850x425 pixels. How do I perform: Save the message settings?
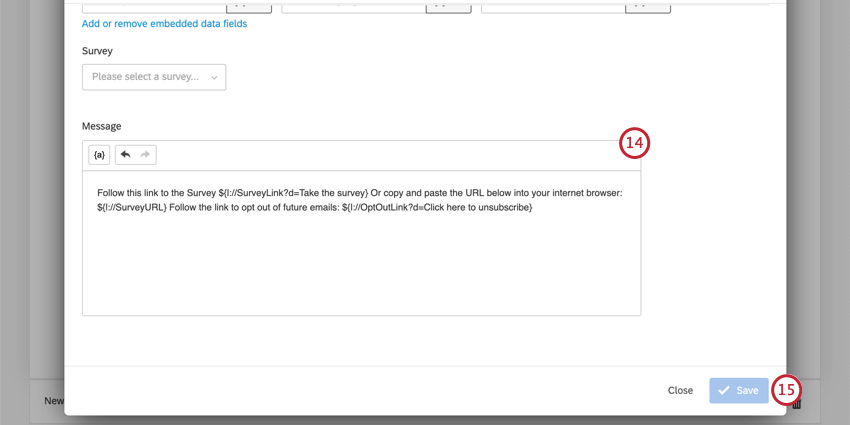[x=739, y=390]
